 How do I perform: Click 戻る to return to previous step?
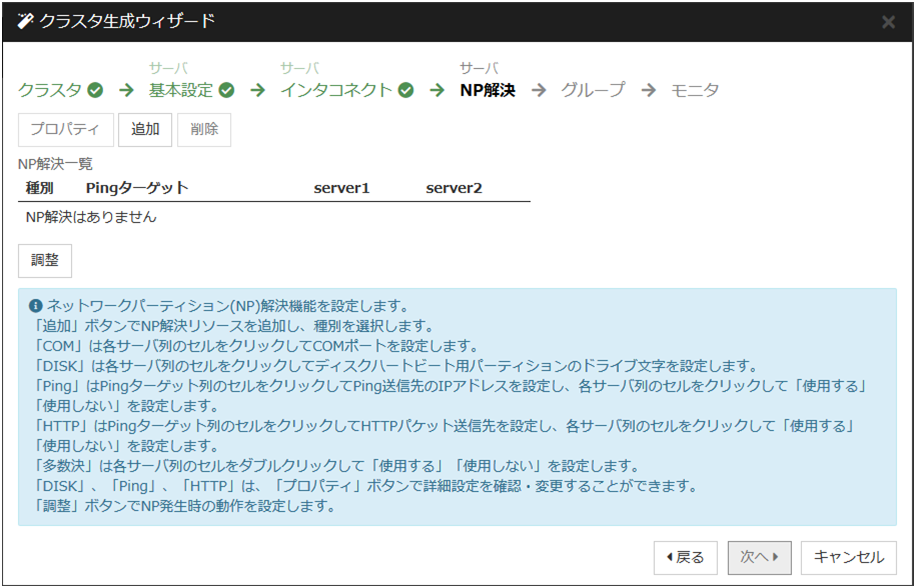coord(685,557)
